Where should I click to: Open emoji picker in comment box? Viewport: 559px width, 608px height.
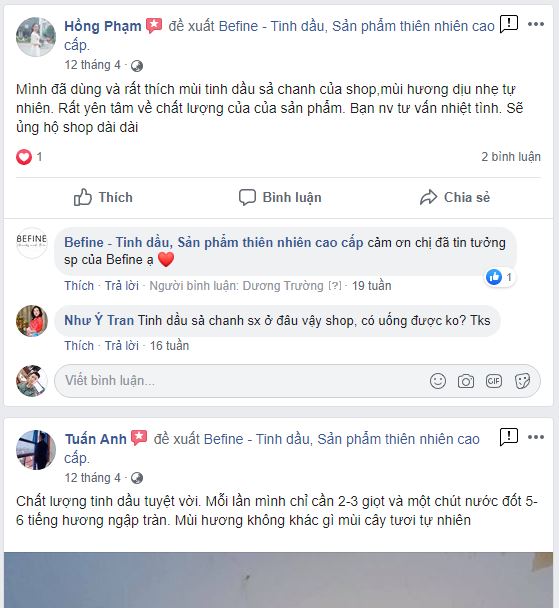point(438,381)
